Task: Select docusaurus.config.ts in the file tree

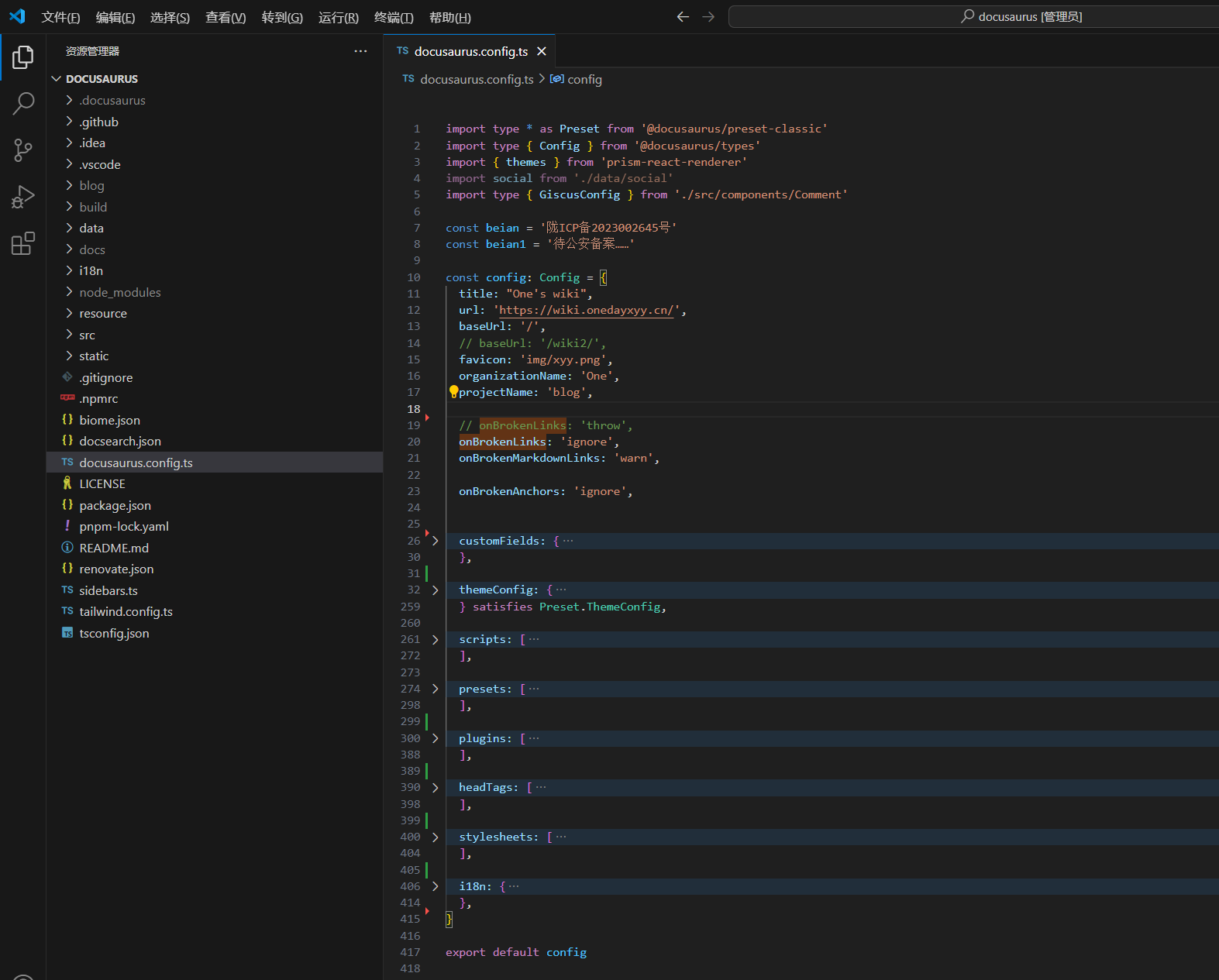Action: [x=215, y=462]
